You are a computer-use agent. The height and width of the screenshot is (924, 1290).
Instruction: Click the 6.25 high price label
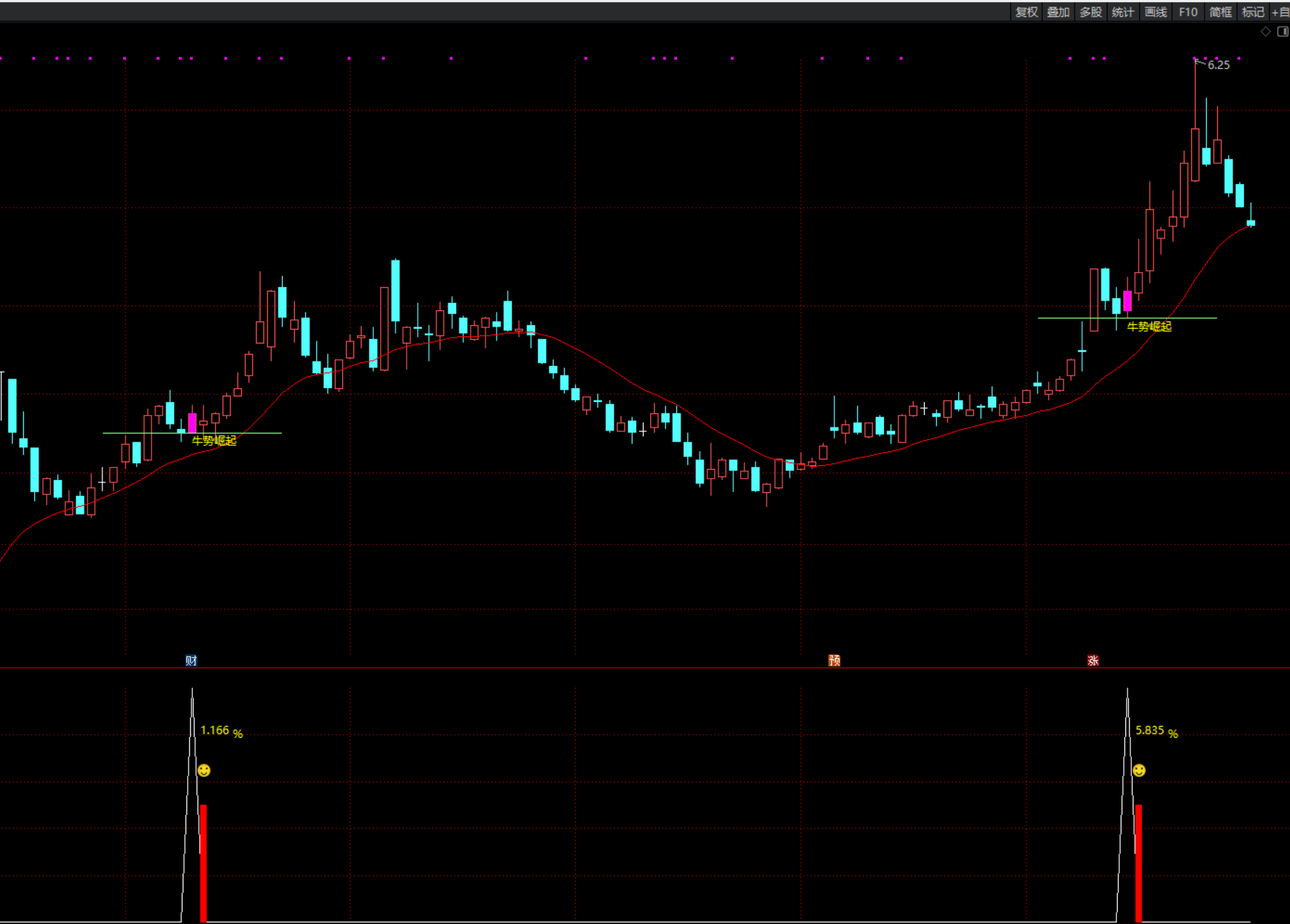tap(1219, 65)
